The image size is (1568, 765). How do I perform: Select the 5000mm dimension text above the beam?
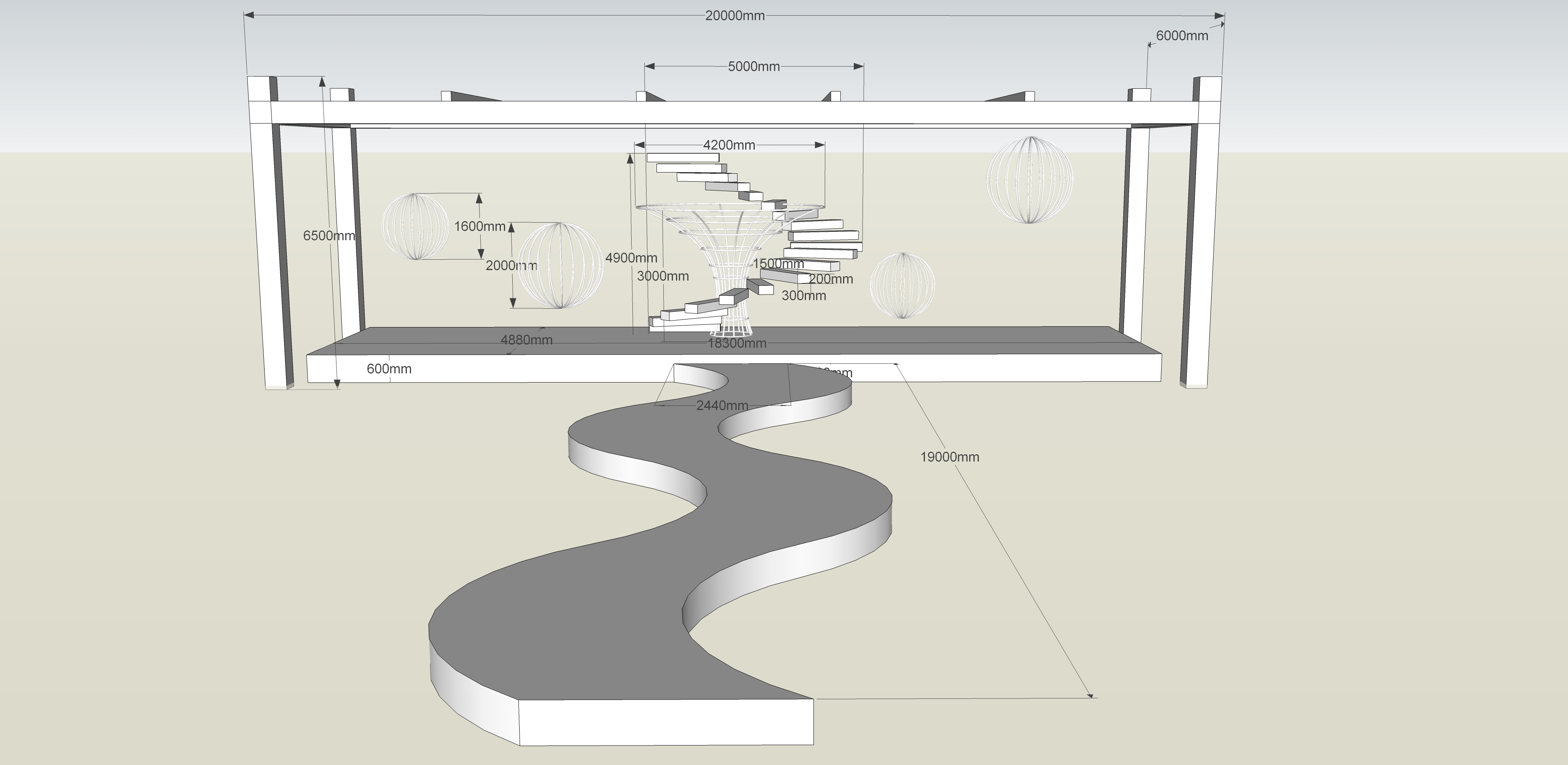754,67
